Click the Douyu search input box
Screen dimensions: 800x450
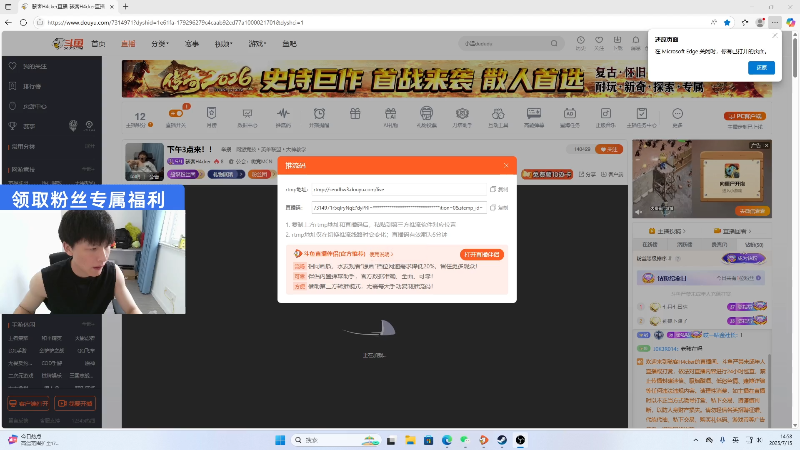click(511, 43)
